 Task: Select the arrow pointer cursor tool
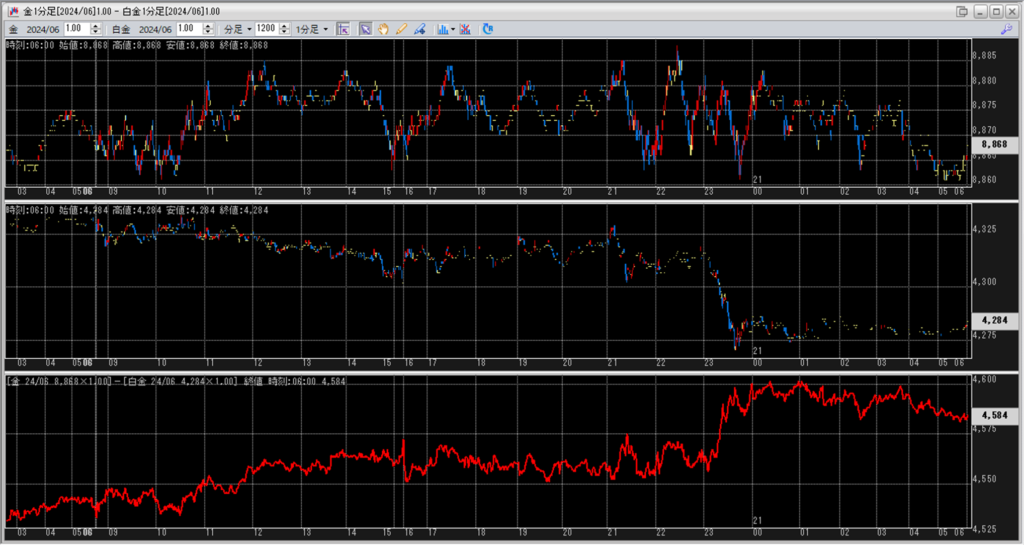(x=365, y=29)
